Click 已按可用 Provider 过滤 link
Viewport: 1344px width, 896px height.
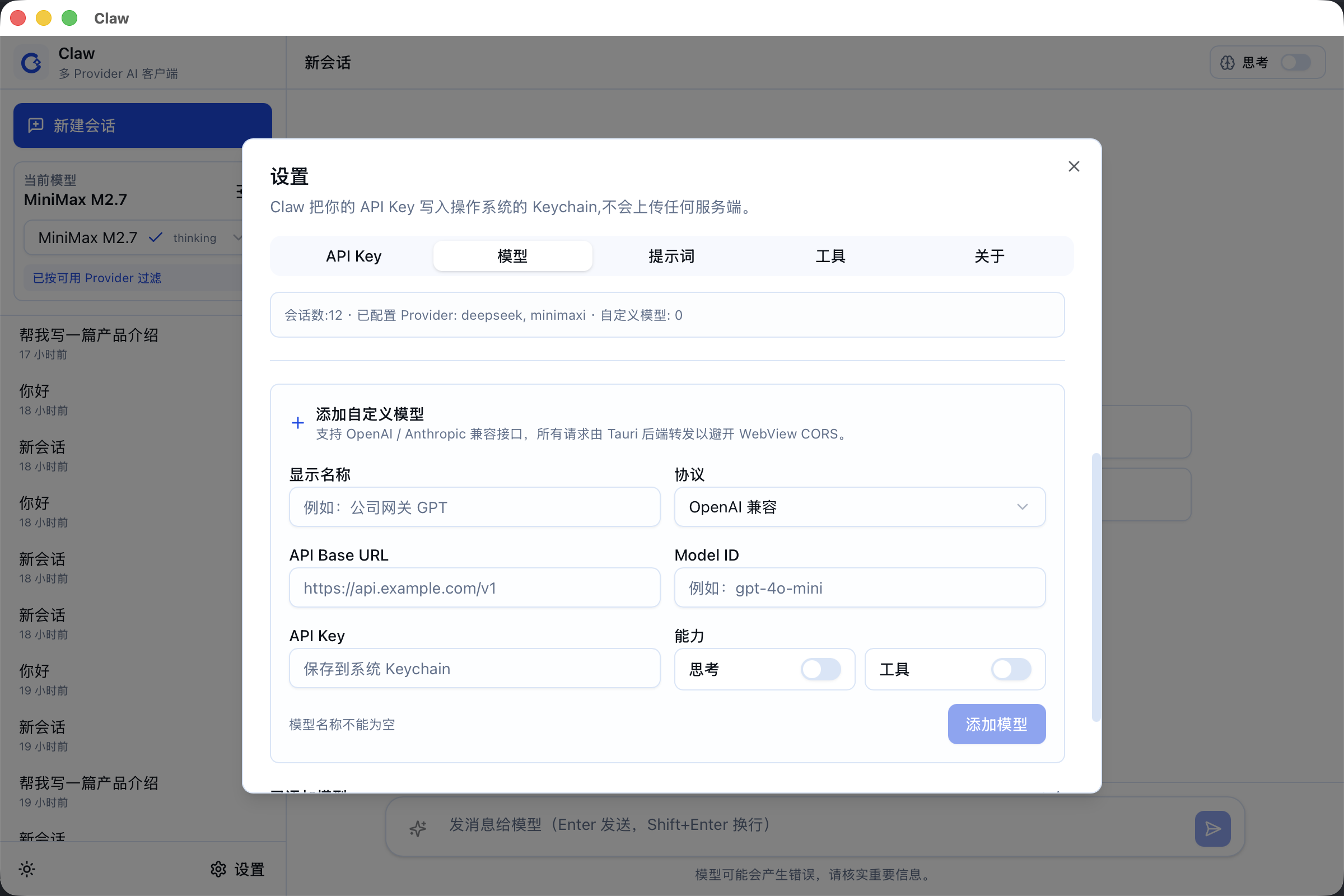(x=96, y=278)
